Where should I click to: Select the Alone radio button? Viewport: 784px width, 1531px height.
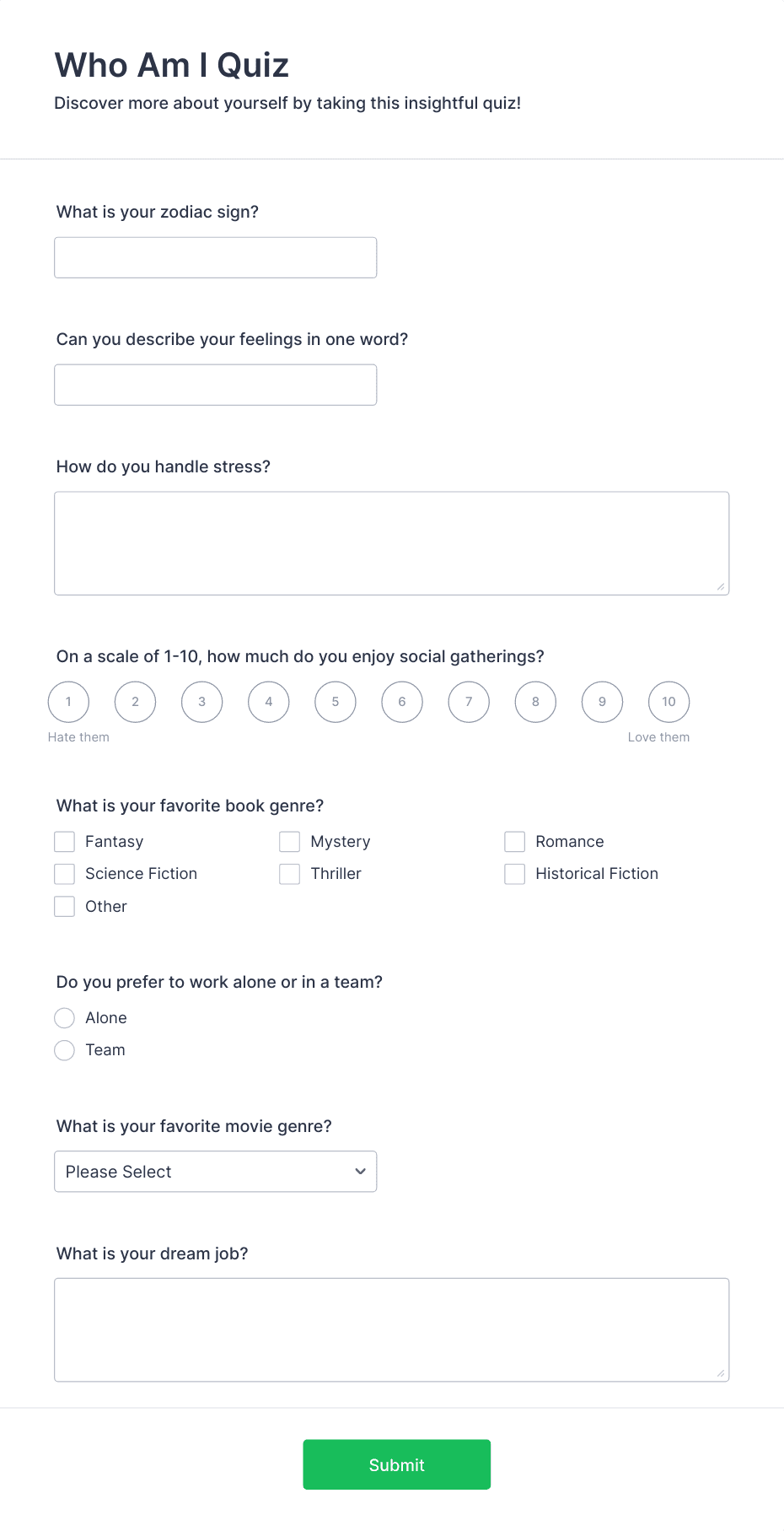pos(65,1018)
